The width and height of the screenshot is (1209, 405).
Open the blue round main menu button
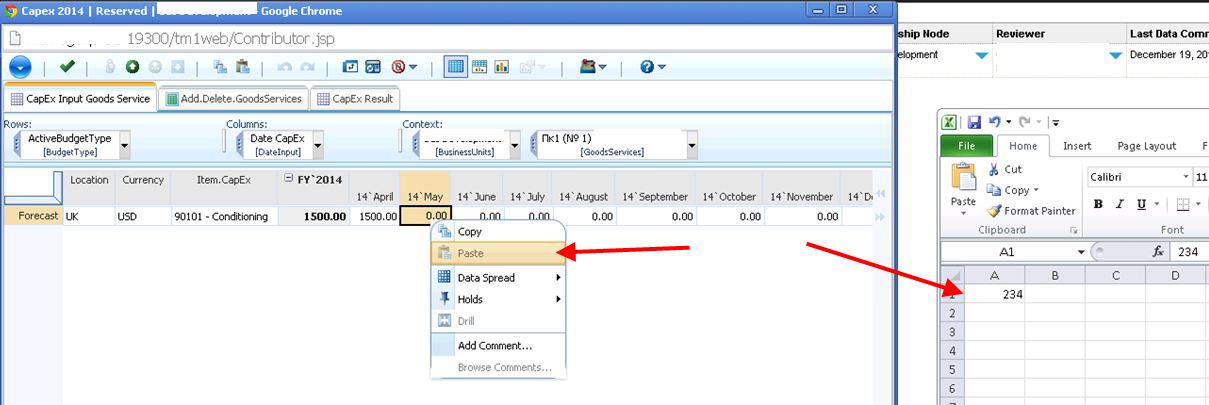19,67
